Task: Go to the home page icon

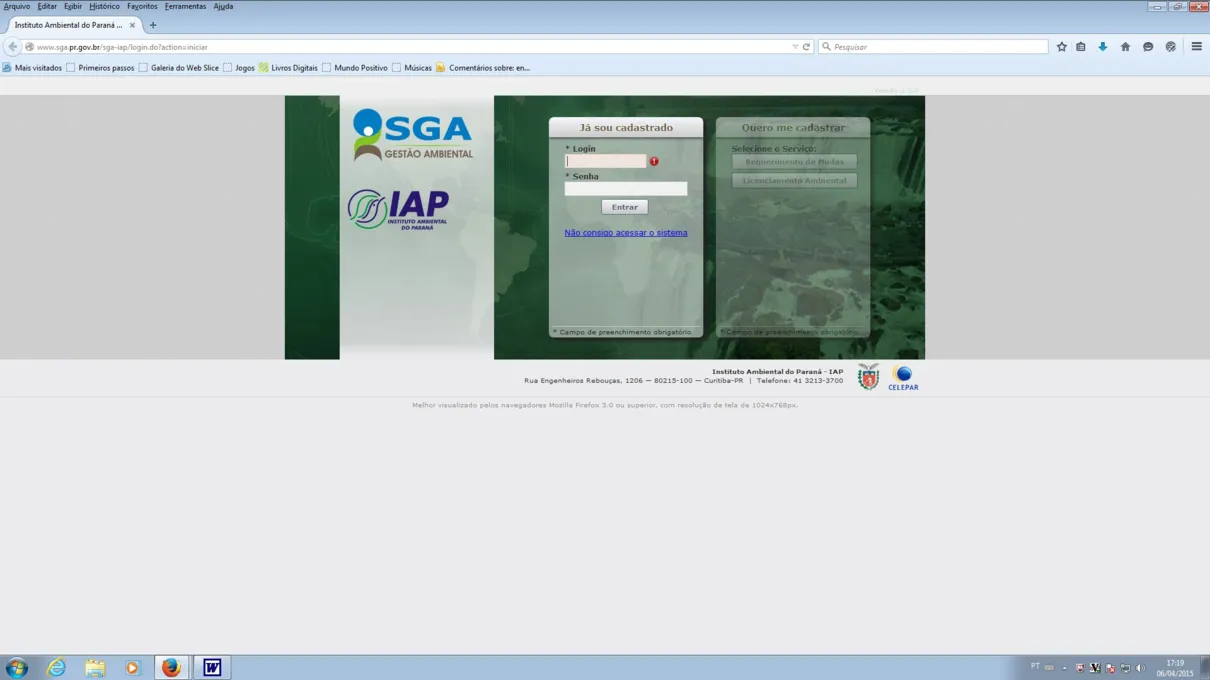Action: (x=1125, y=46)
